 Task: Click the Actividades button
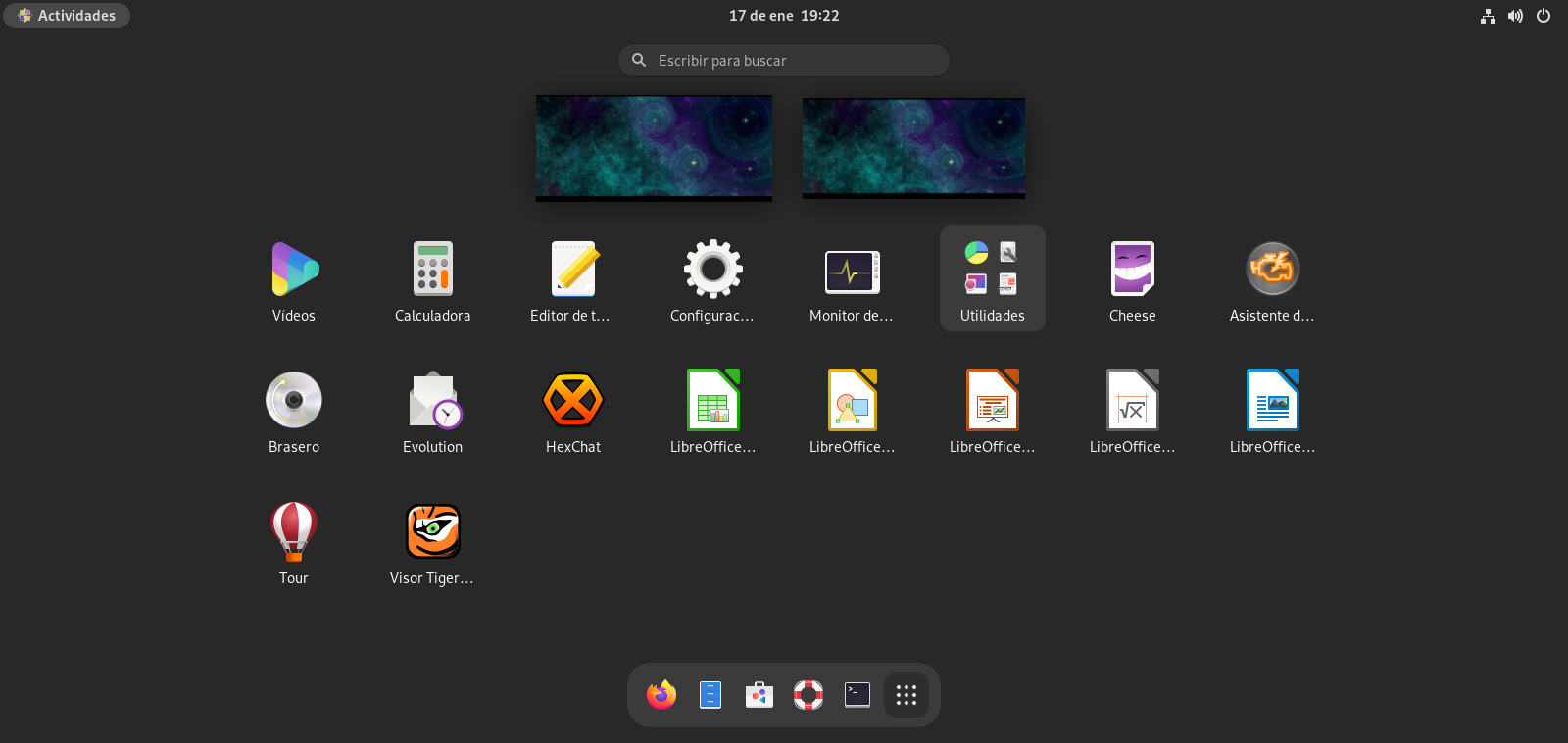click(67, 16)
